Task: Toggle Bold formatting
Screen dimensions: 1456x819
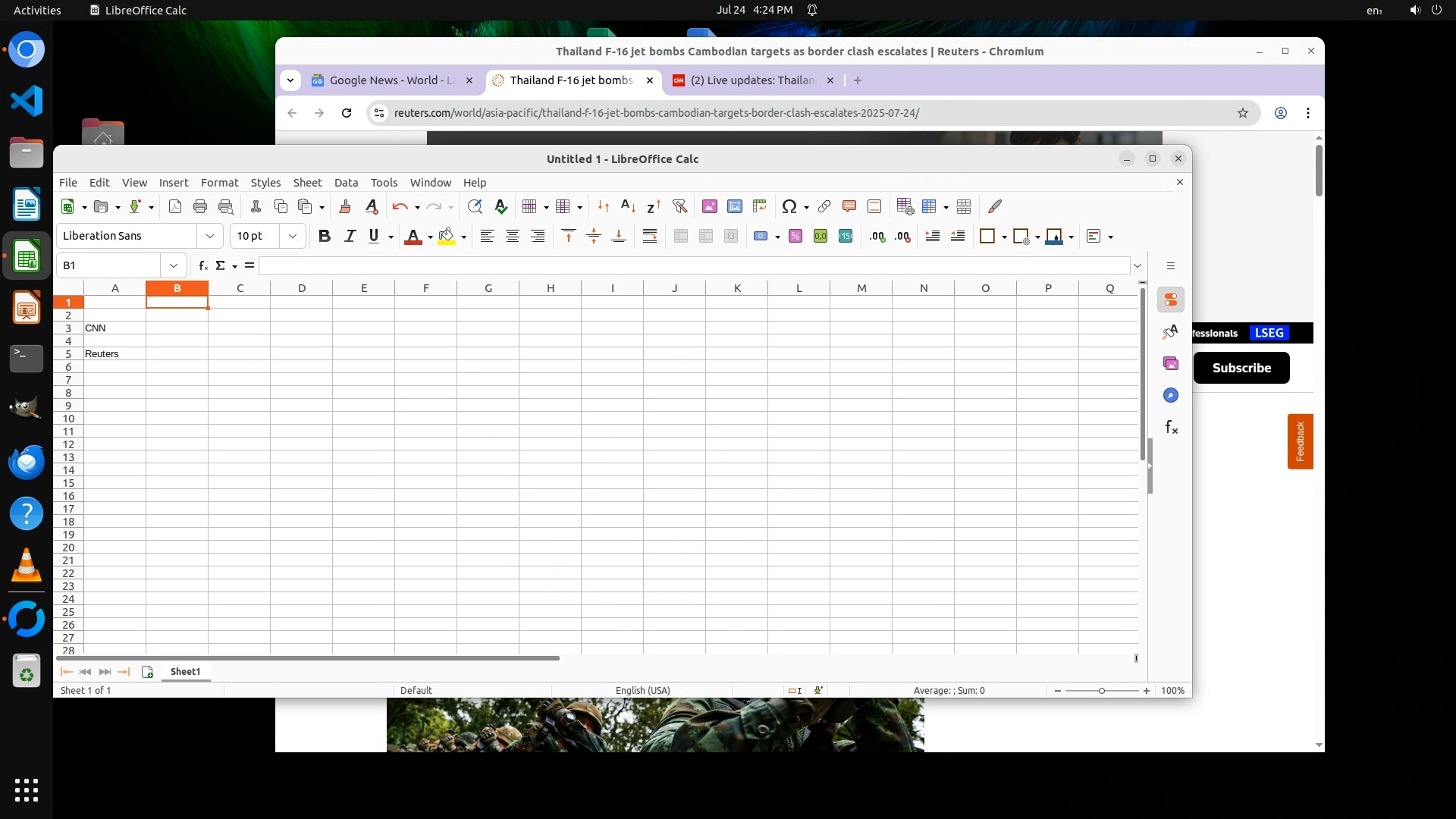Action: click(325, 237)
